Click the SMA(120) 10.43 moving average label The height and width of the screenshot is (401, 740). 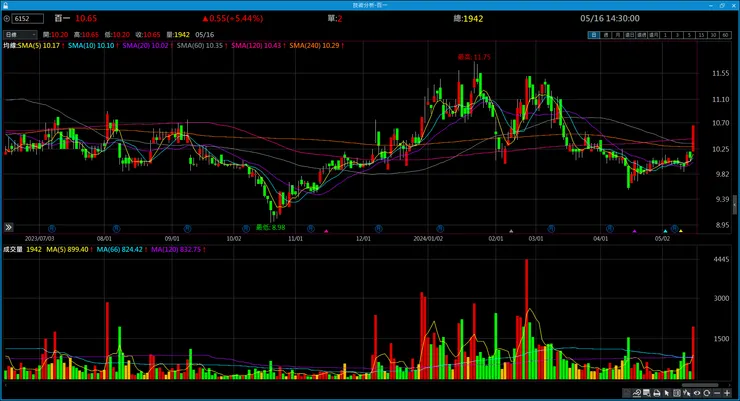[258, 45]
